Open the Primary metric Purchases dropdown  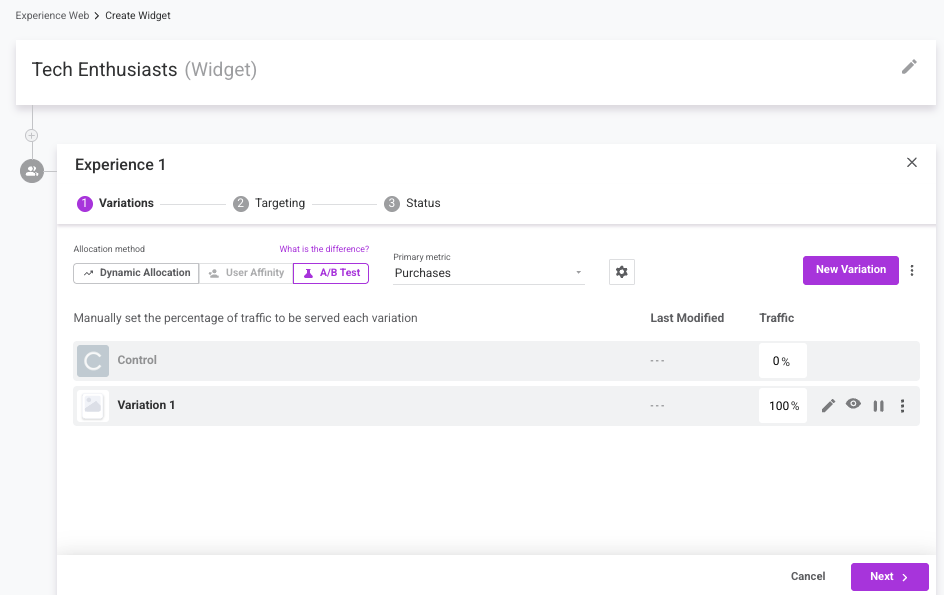tap(488, 273)
